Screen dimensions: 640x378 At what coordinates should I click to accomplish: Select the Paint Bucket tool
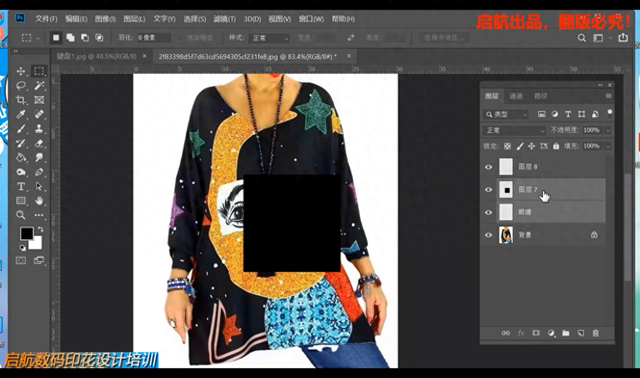pyautogui.click(x=21, y=158)
